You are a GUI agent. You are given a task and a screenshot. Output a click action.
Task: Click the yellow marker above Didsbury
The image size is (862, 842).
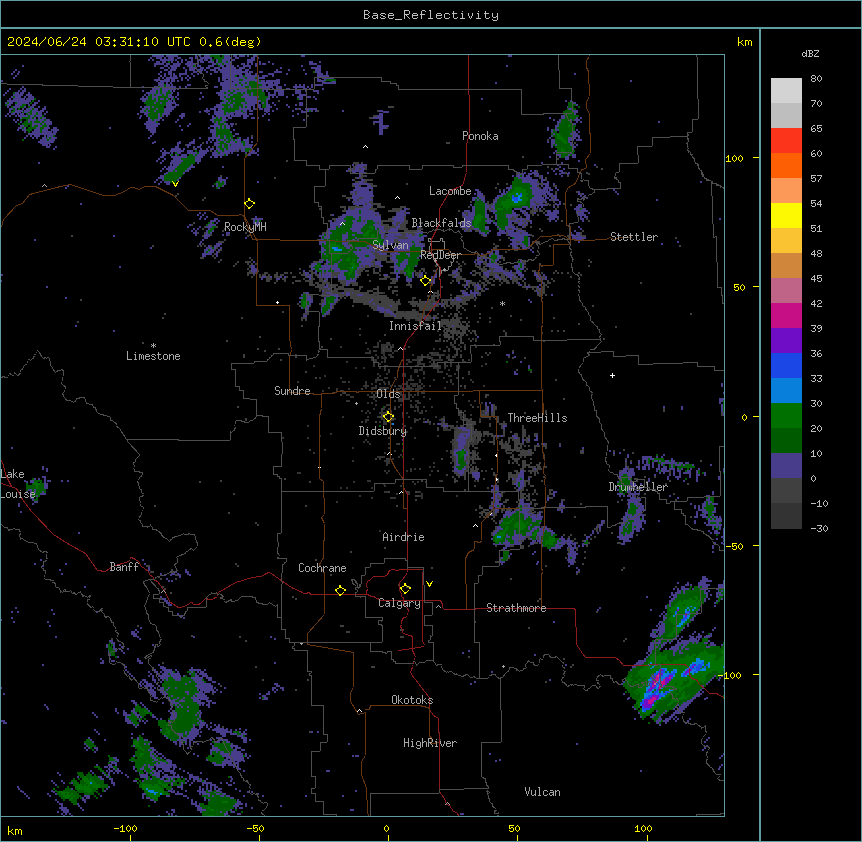click(388, 417)
